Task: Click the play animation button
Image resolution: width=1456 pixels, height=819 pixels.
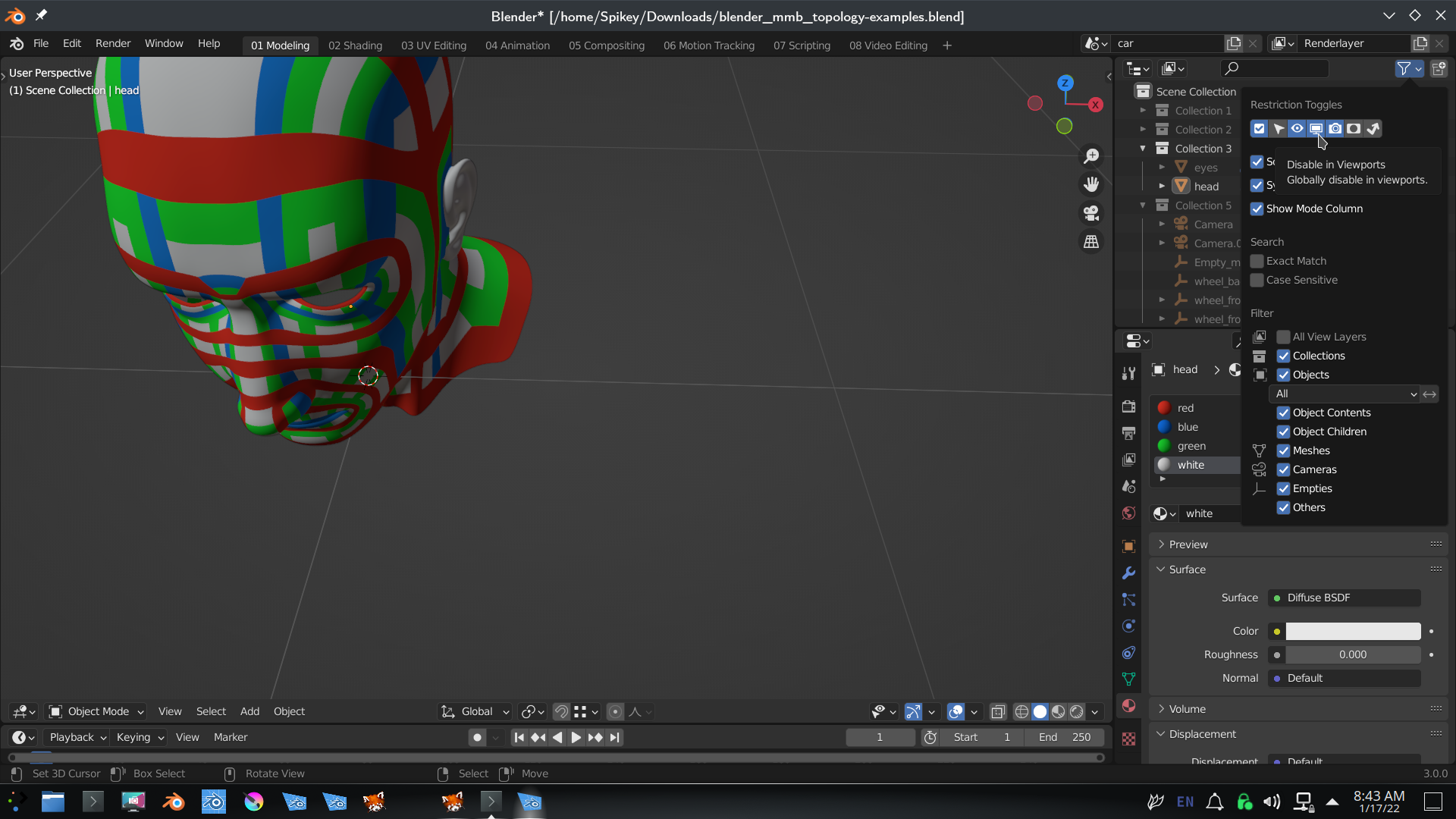Action: pyautogui.click(x=576, y=737)
